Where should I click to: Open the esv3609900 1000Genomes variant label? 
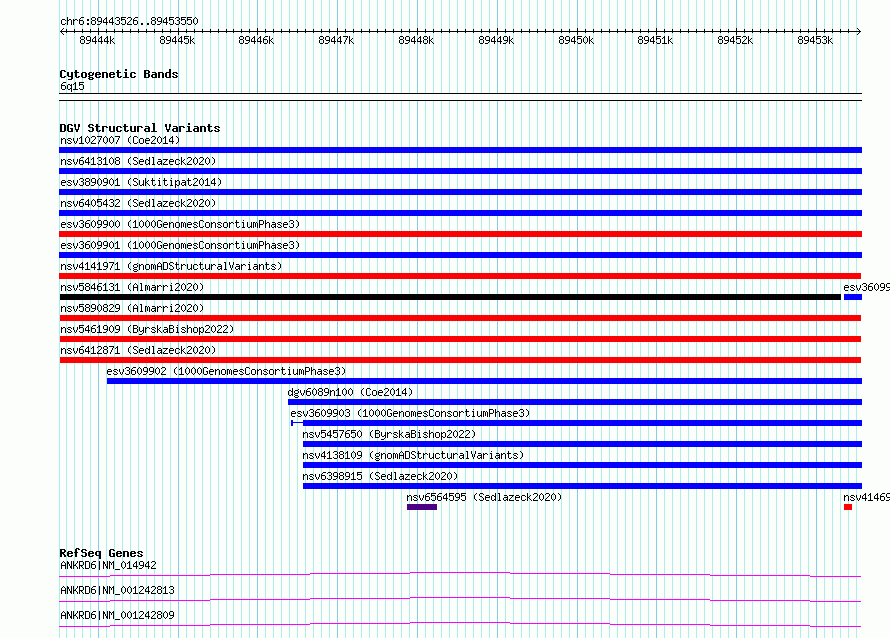pyautogui.click(x=180, y=224)
